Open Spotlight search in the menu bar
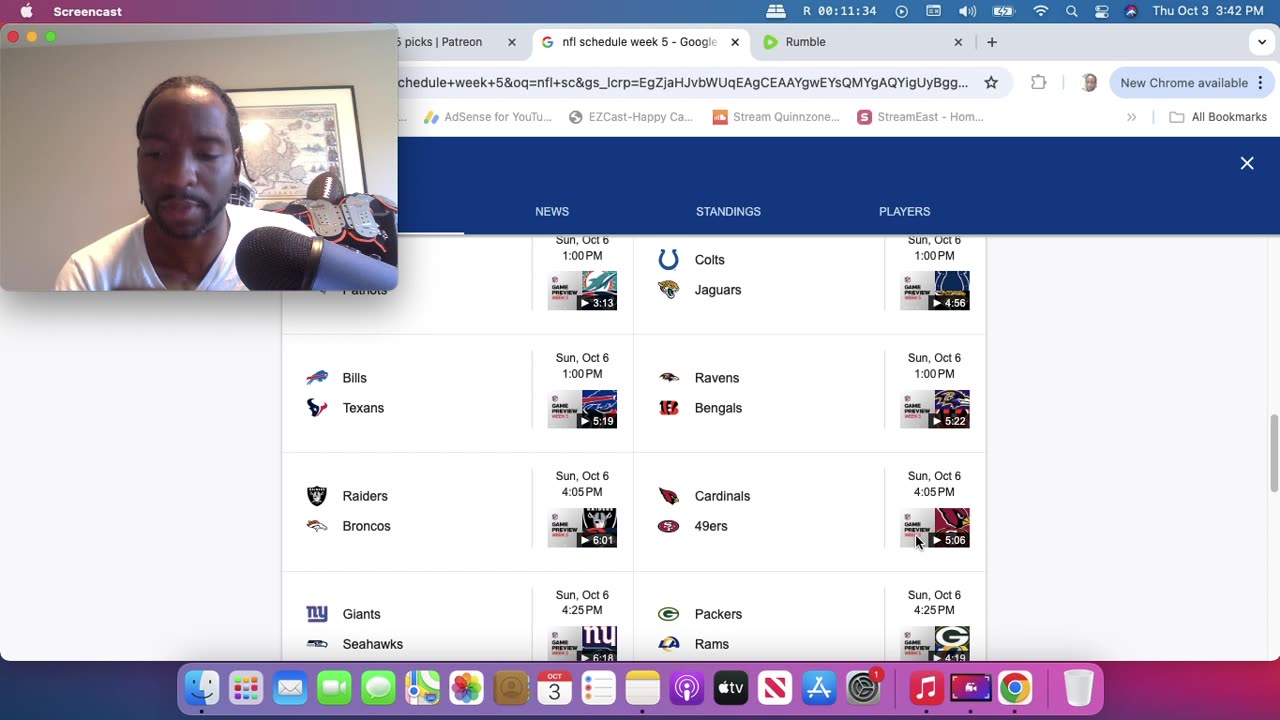Viewport: 1280px width, 720px height. click(x=1071, y=11)
